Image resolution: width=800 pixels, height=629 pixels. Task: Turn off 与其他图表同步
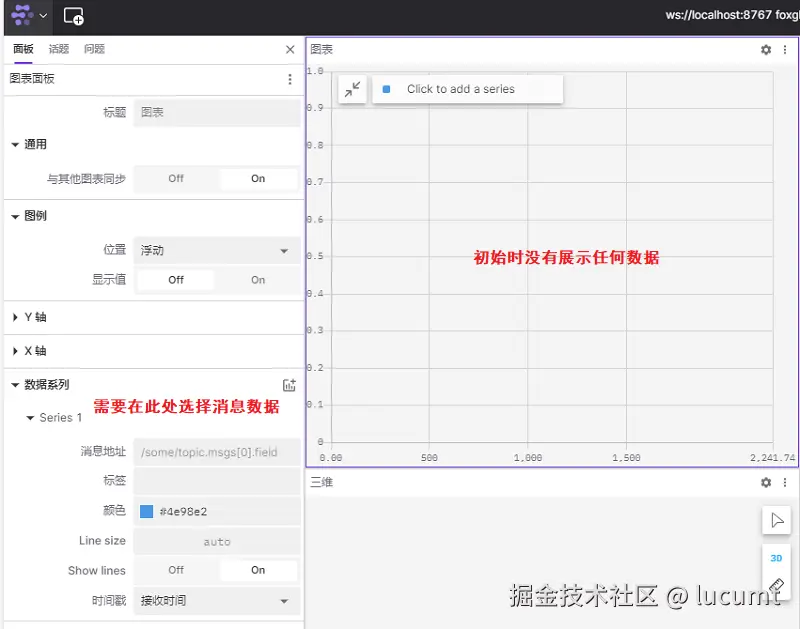[175, 178]
